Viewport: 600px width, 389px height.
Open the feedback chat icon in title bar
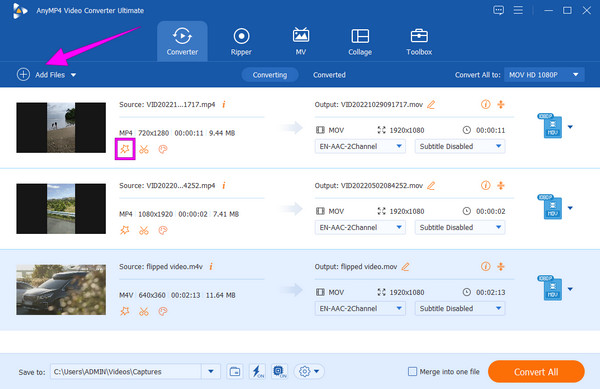point(498,10)
